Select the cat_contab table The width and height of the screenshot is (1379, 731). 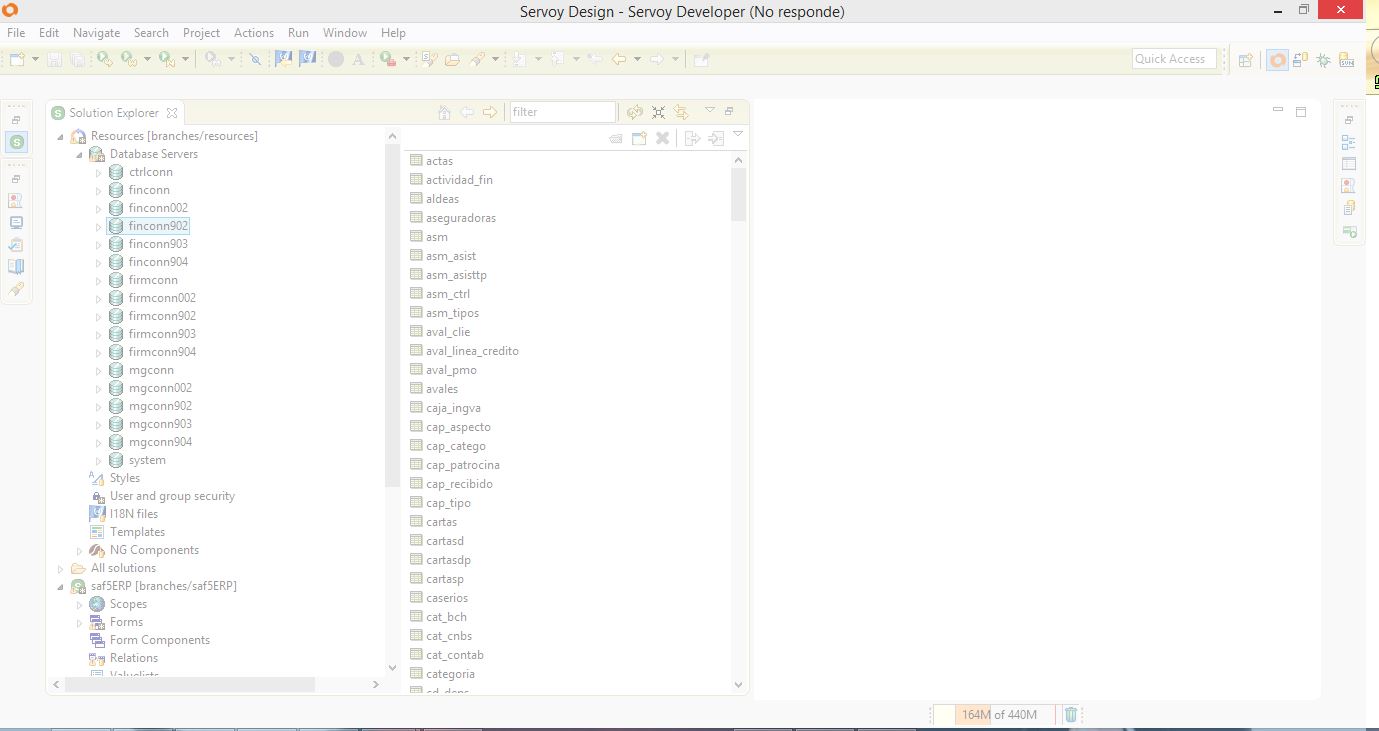pyautogui.click(x=454, y=655)
